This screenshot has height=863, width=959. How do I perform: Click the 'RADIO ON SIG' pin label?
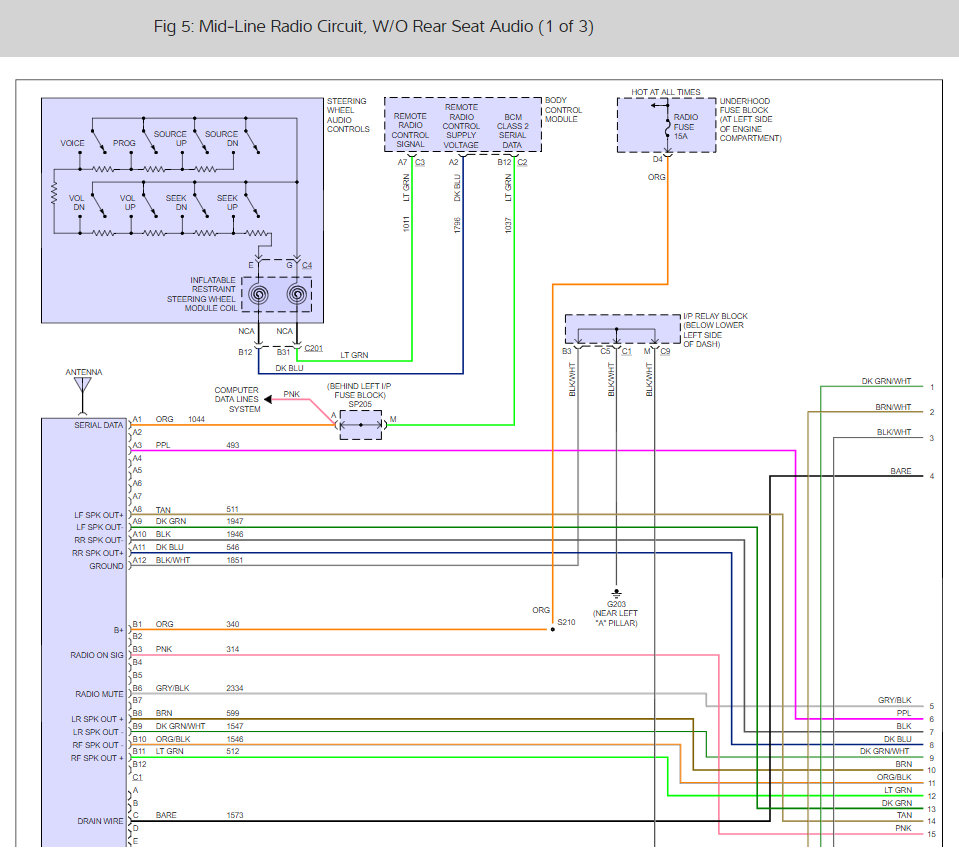coord(97,655)
